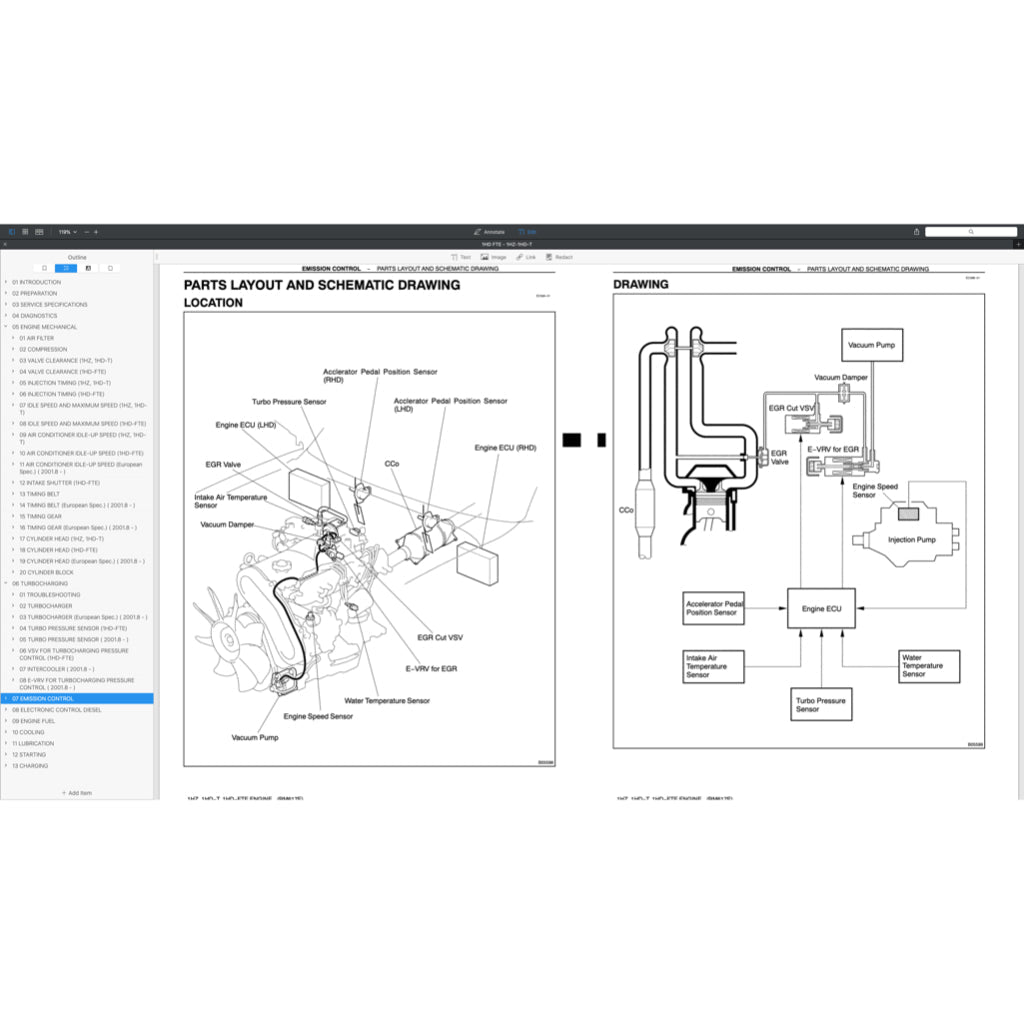Expand the 08 ELECTRONIC CONTROL DIESEL item
The image size is (1024, 1024).
[x=5, y=710]
